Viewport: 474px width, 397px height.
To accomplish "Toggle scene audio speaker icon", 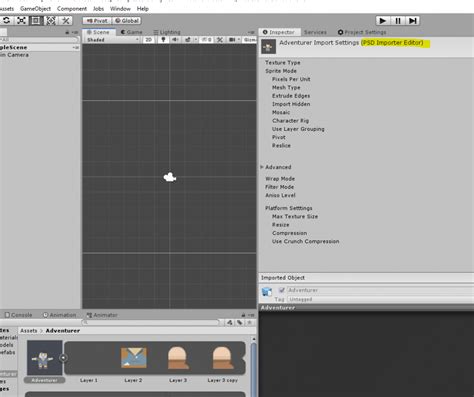I will point(175,40).
